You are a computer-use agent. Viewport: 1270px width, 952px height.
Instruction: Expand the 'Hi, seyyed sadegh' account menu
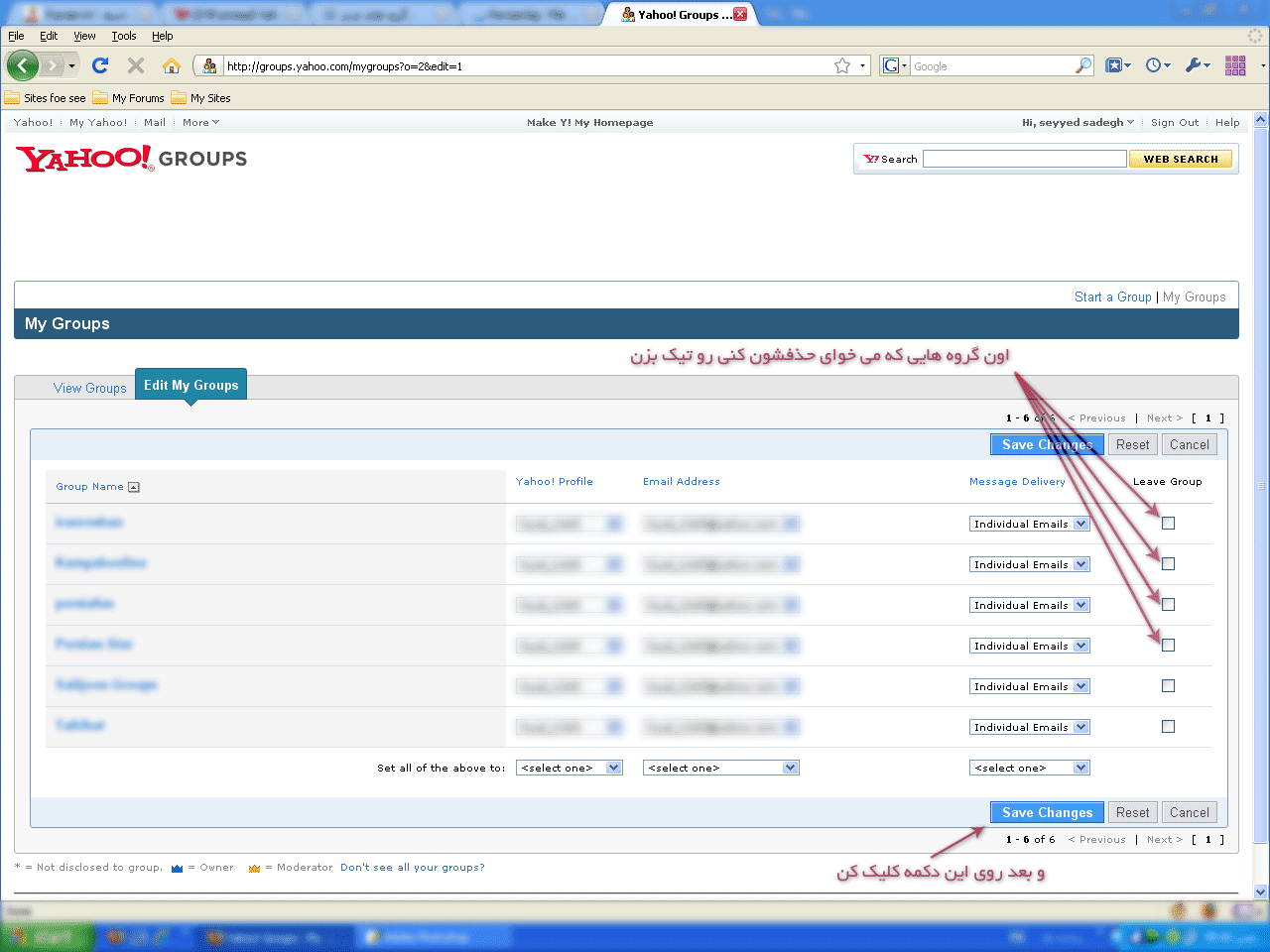point(1078,123)
